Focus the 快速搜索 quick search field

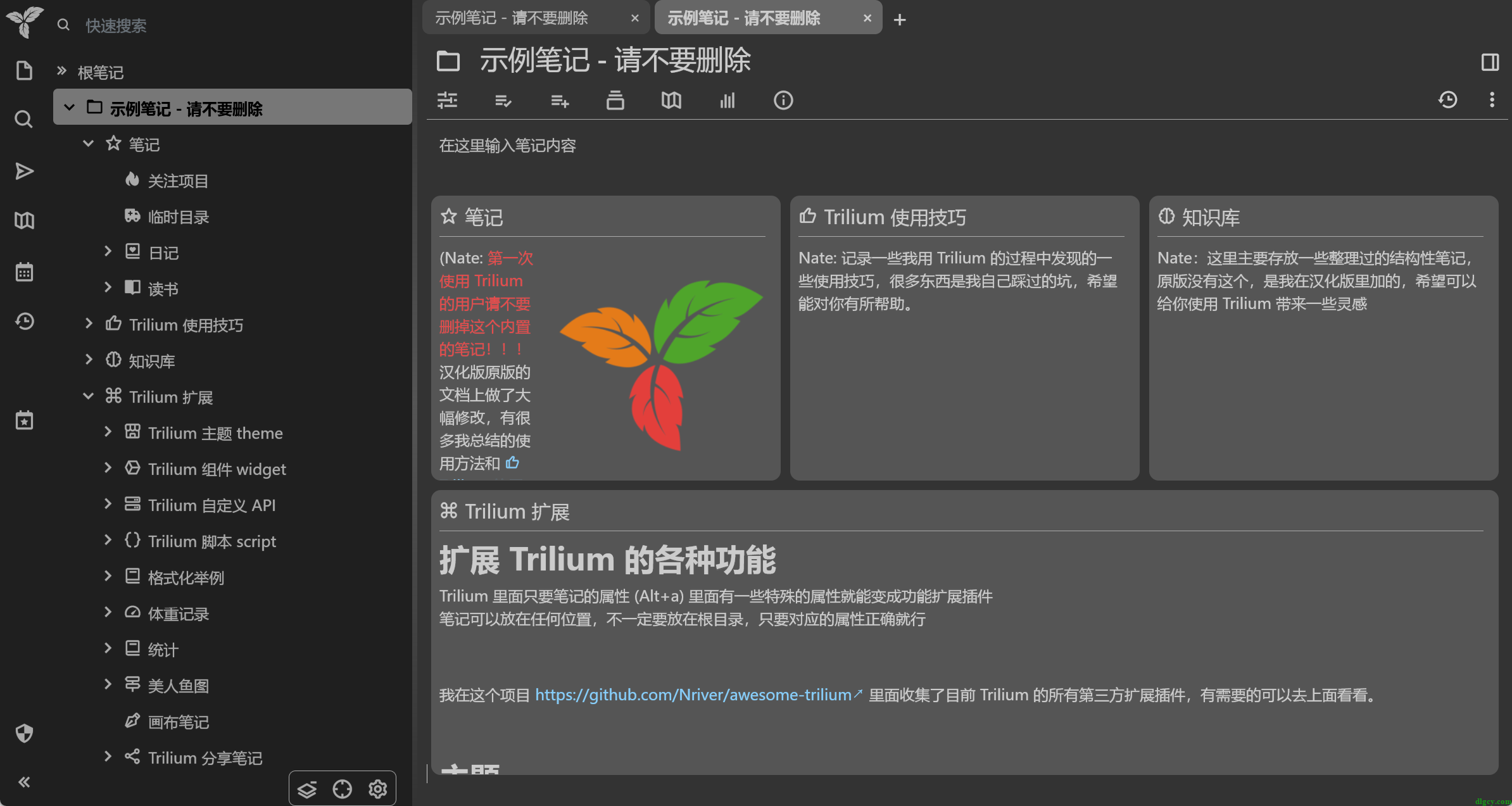241,25
